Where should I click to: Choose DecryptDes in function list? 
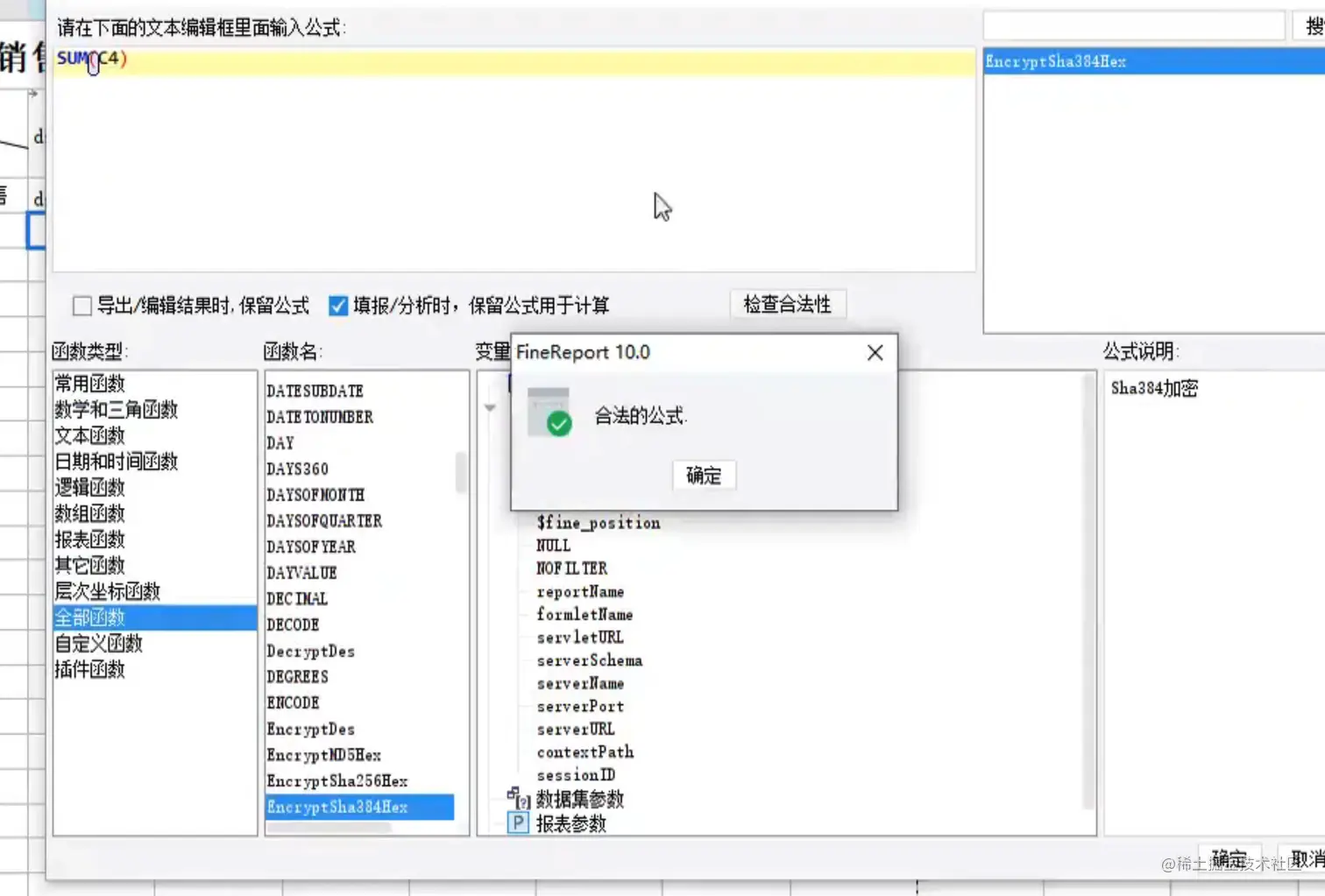pos(359,651)
